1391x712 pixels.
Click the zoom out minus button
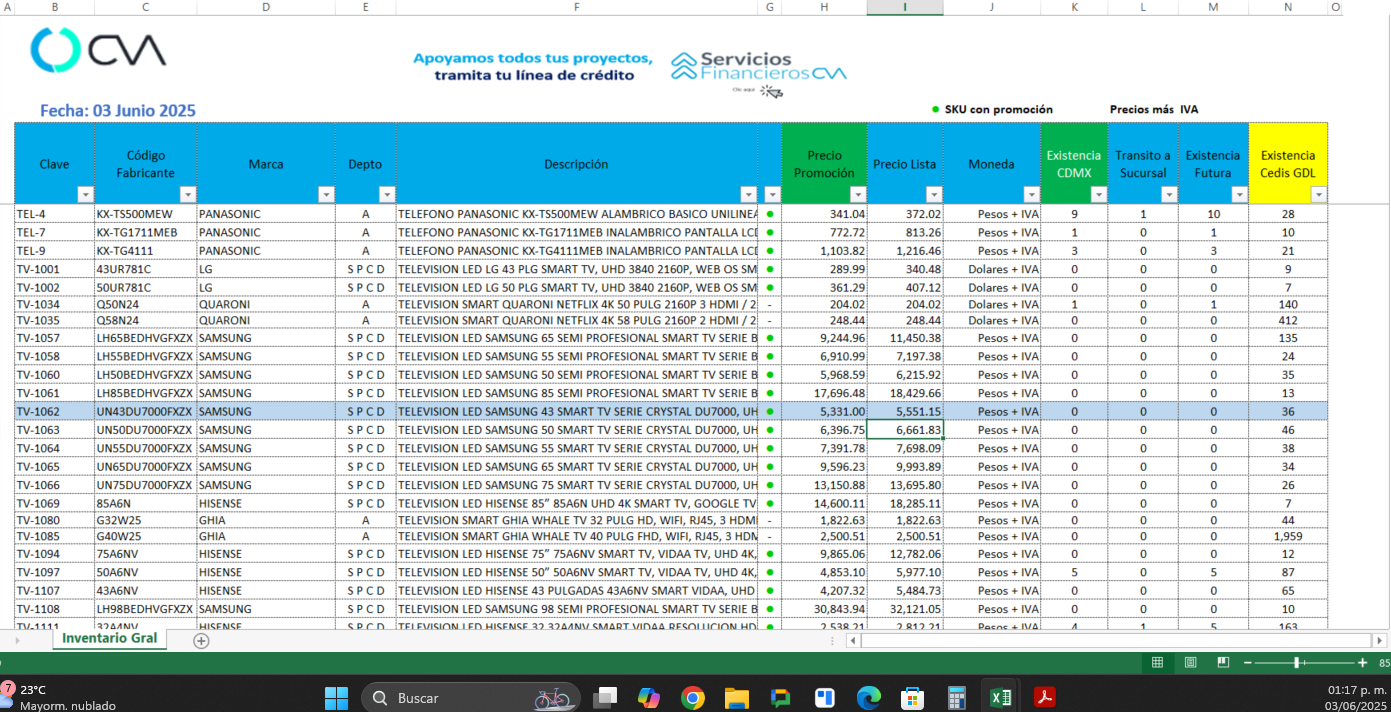pyautogui.click(x=1247, y=663)
